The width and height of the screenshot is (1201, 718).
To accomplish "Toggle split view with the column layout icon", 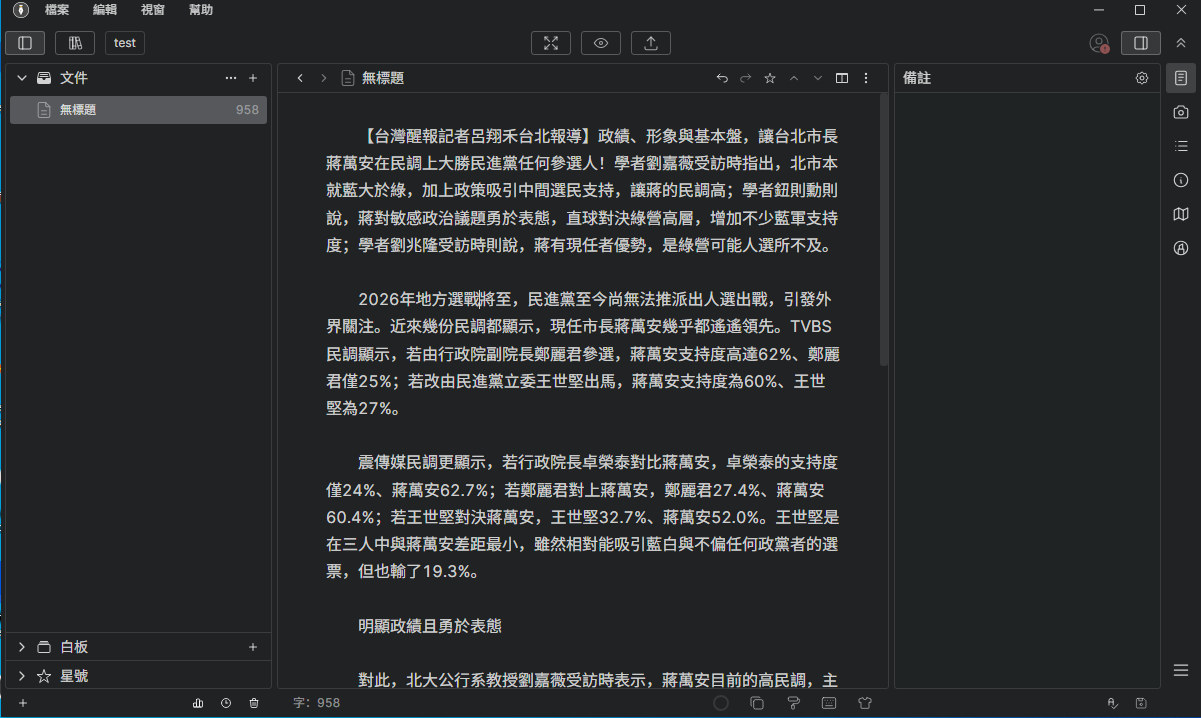I will point(841,77).
